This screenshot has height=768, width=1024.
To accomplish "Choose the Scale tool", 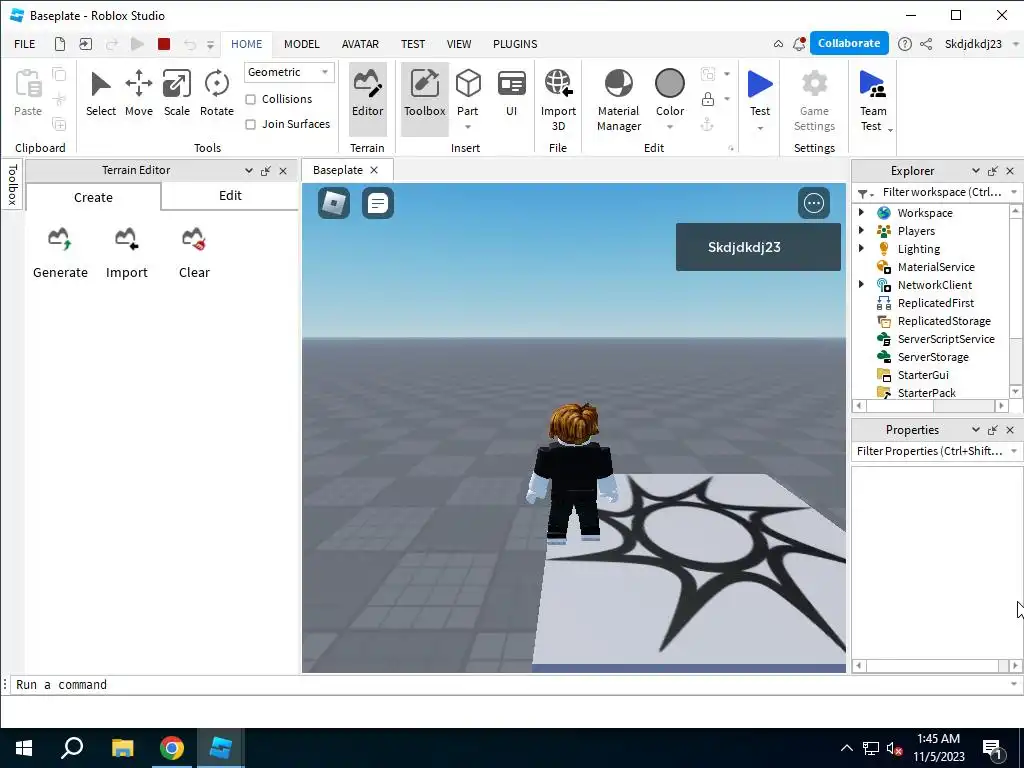I will coord(176,93).
